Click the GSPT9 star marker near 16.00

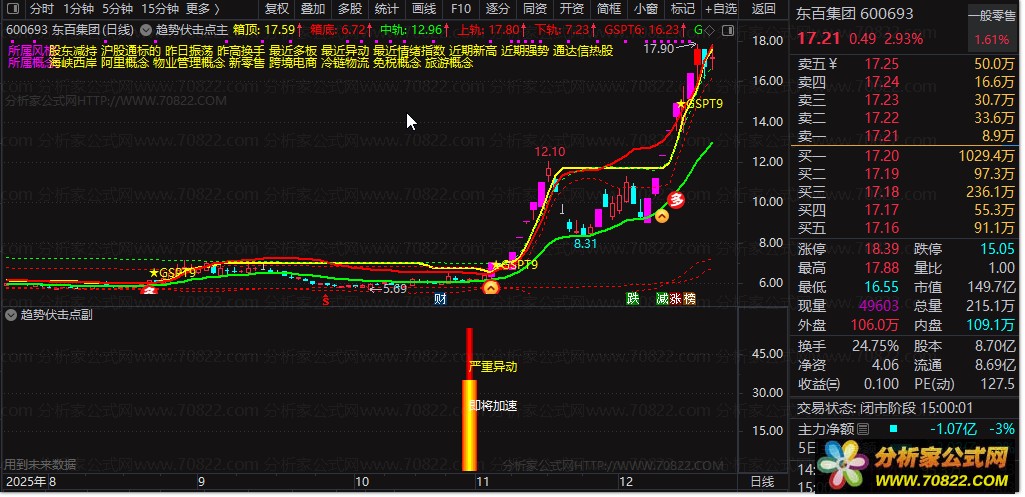click(x=700, y=103)
